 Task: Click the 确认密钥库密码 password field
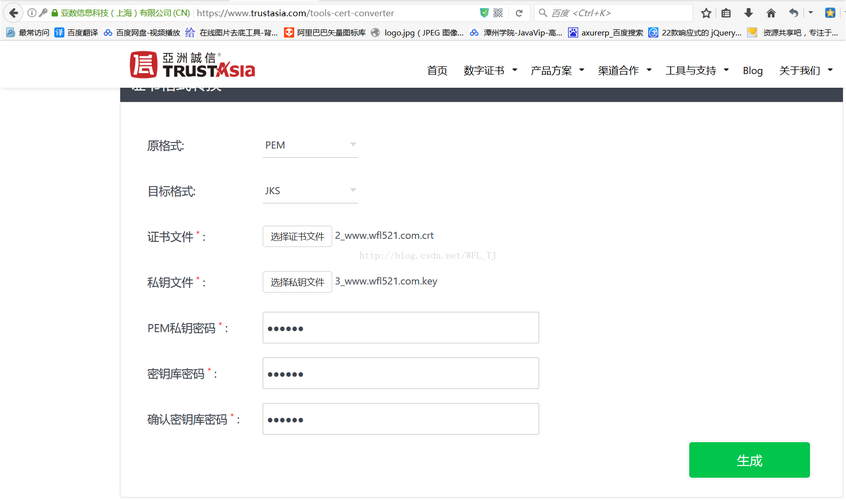pyautogui.click(x=401, y=419)
